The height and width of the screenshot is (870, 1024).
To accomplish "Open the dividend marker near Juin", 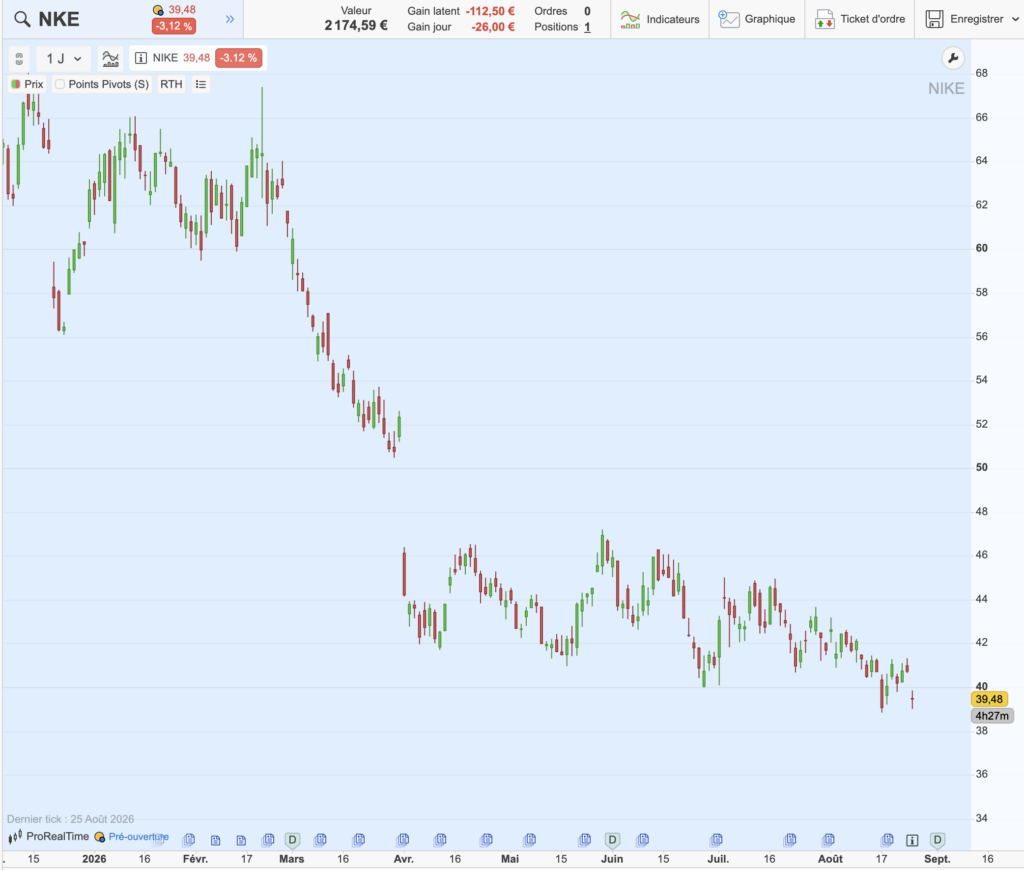I will tap(612, 840).
